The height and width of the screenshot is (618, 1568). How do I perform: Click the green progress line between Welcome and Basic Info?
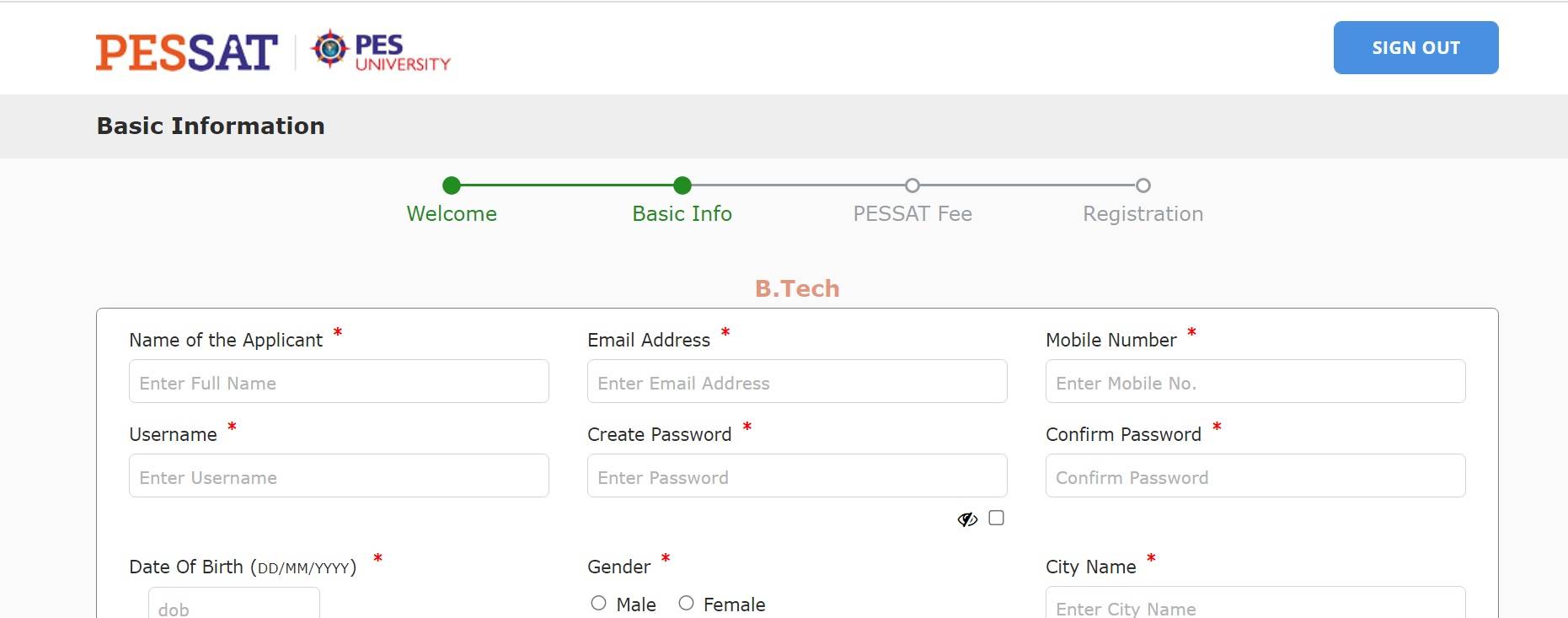coord(567,186)
